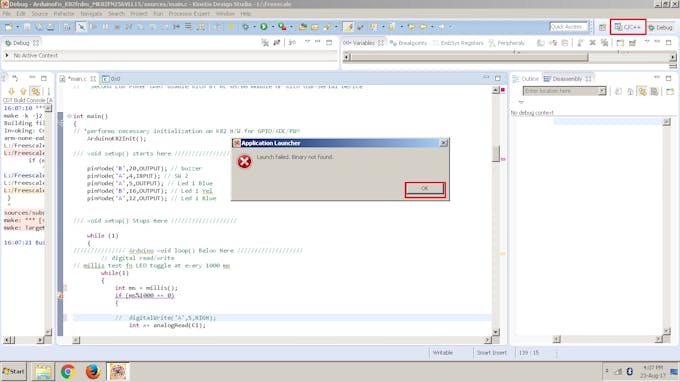
Task: Toggle the console scroll lock icon
Action: 36,91
